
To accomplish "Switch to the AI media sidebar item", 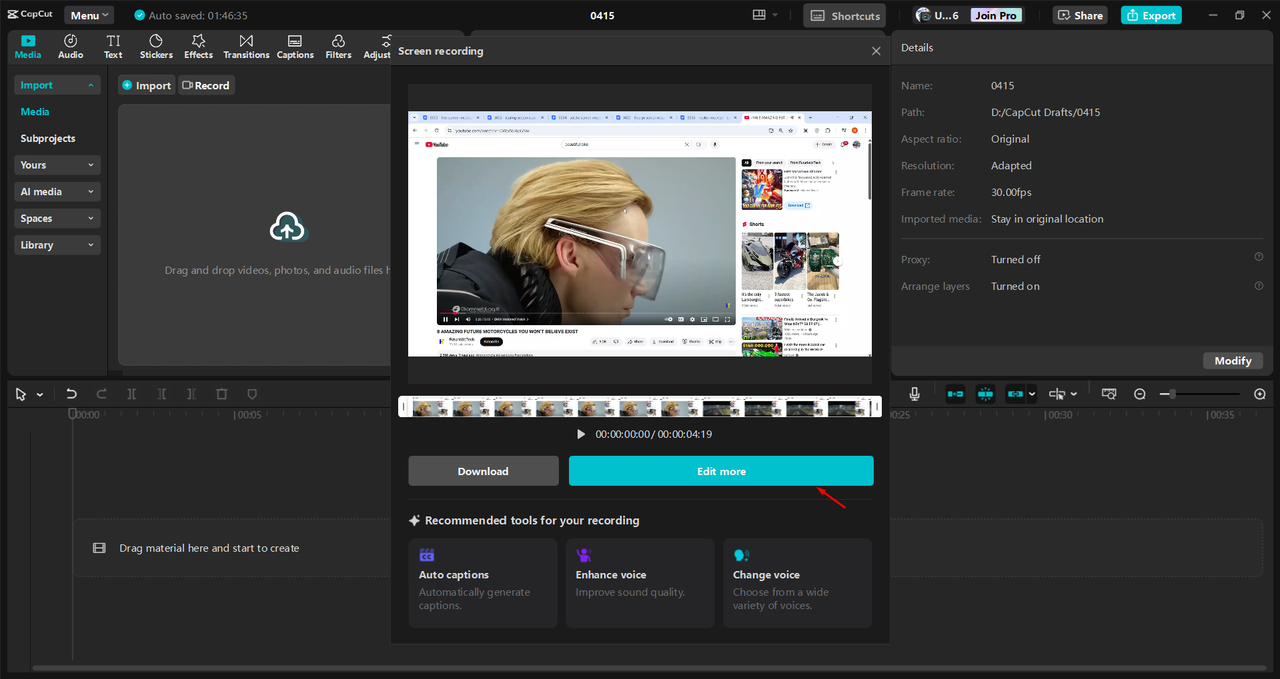I will click(x=57, y=191).
